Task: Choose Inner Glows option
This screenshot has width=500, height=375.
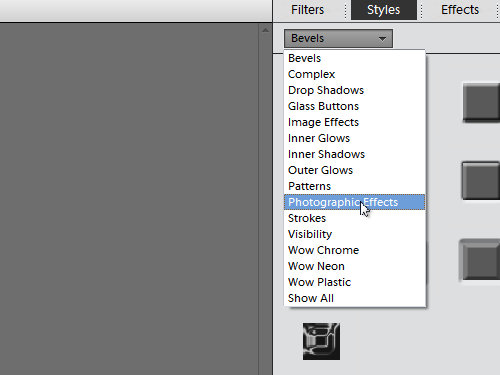Action: tap(354, 138)
